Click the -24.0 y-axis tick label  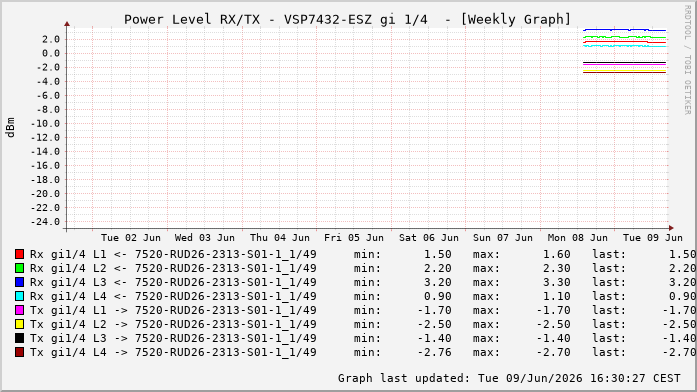tap(45, 222)
